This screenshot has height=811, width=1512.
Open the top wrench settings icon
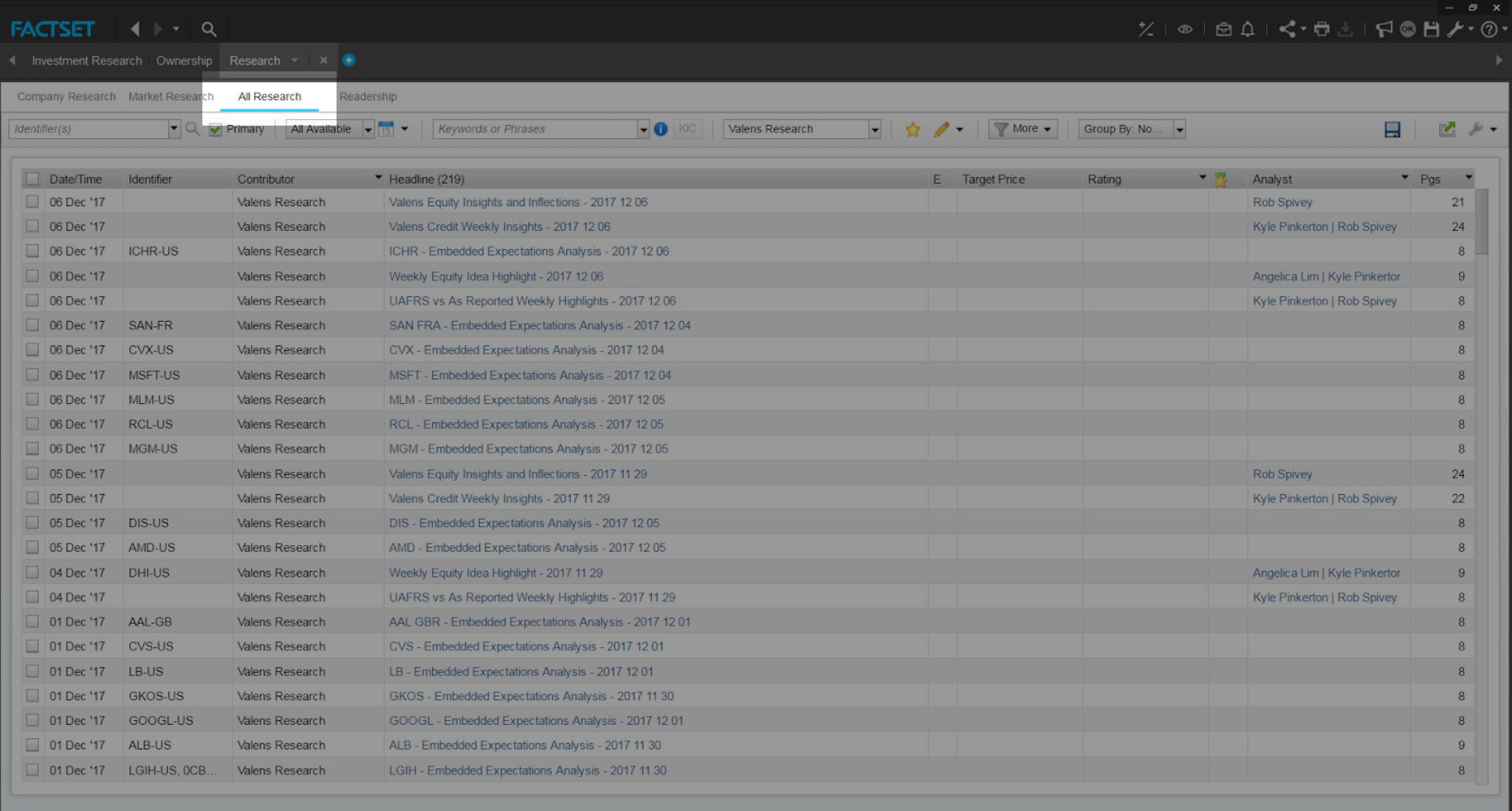[1455, 29]
